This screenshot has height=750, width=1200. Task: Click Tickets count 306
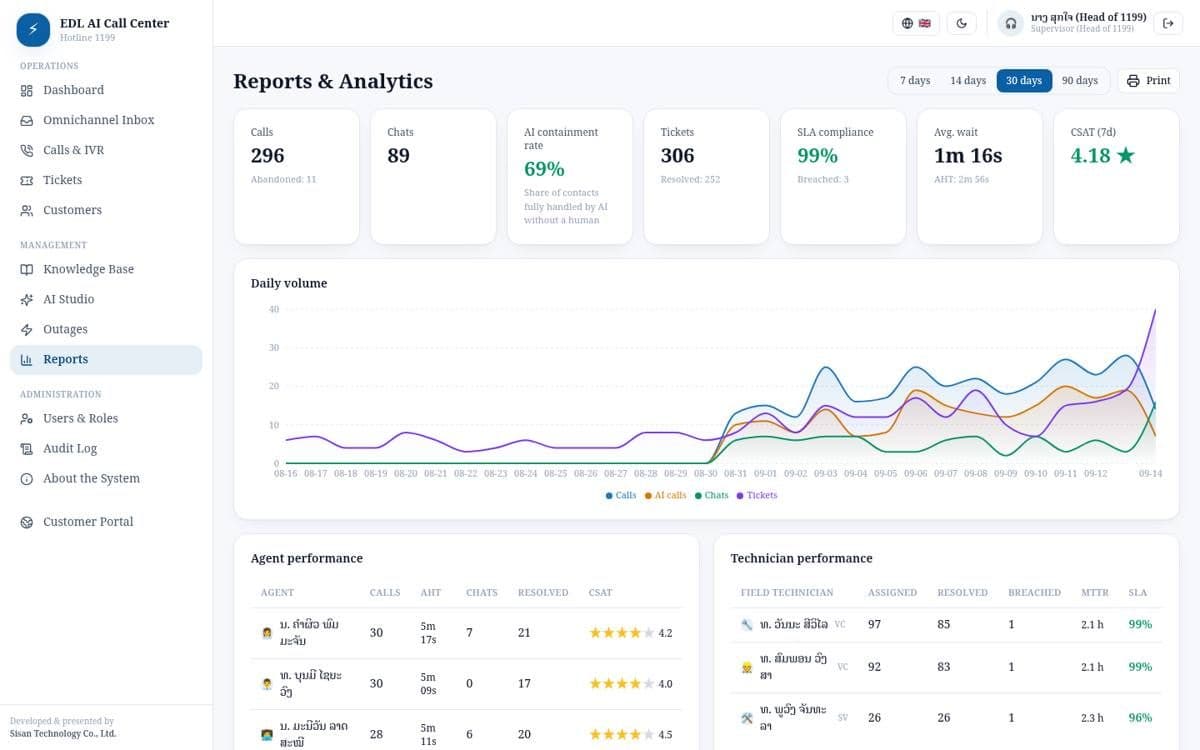point(677,155)
